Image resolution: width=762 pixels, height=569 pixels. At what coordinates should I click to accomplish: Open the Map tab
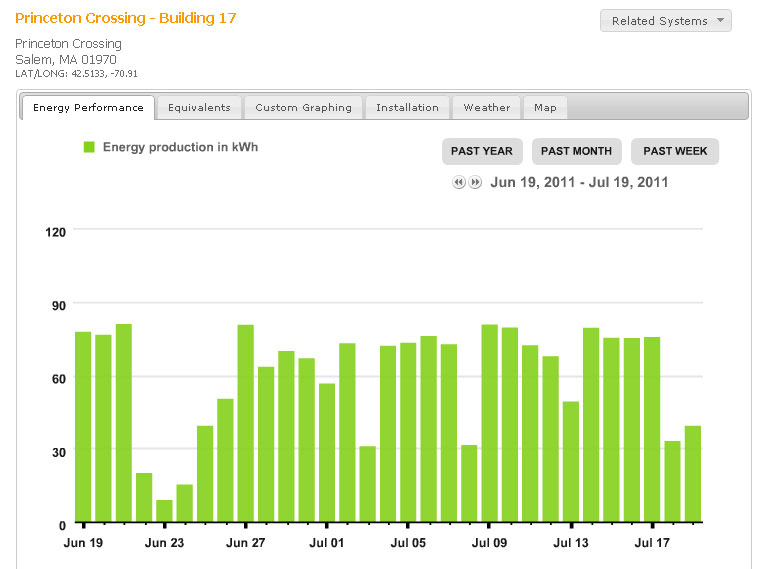[545, 108]
